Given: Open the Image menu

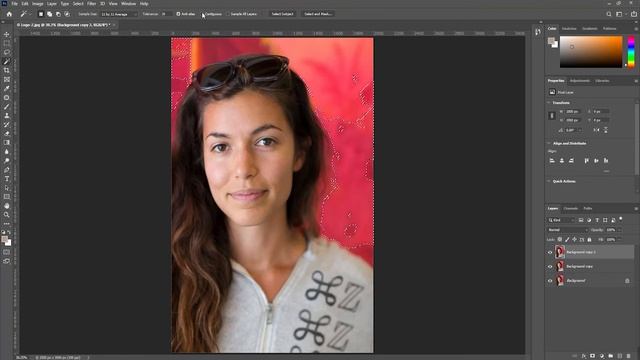Looking at the screenshot, I should 38,4.
